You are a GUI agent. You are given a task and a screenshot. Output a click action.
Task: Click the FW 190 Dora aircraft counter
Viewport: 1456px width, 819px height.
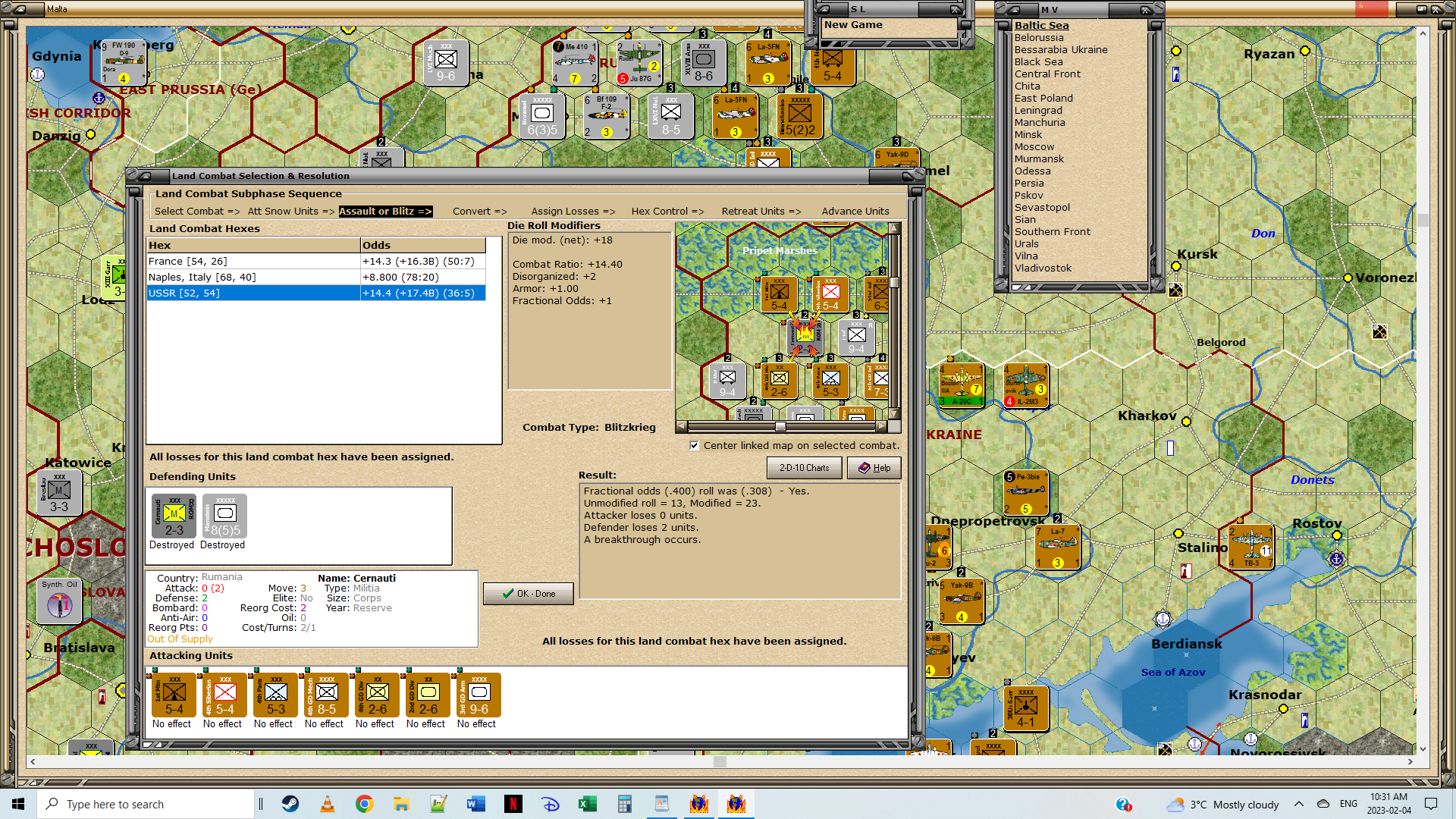point(124,62)
